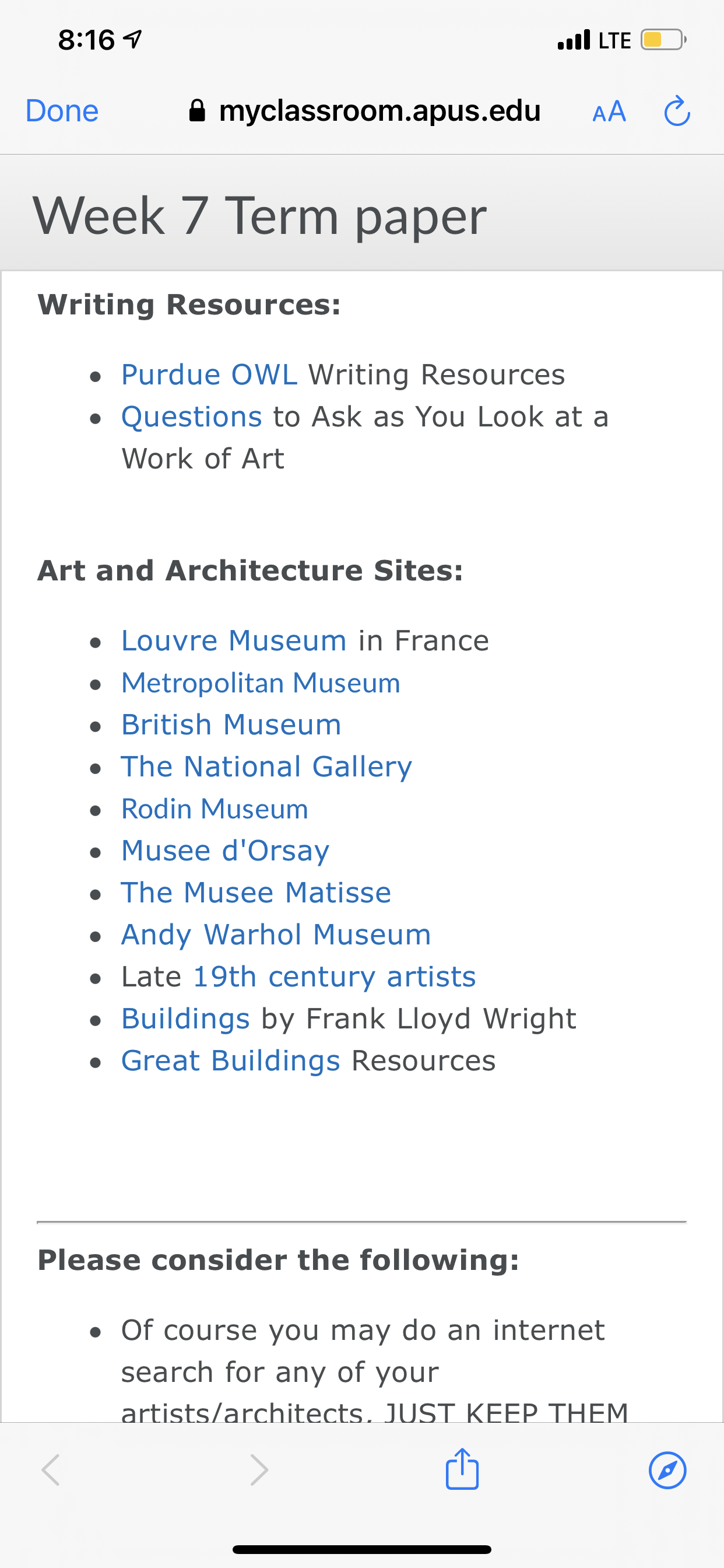Tap the Safari reload page icon
Screen dimensions: 724x1568
[677, 111]
